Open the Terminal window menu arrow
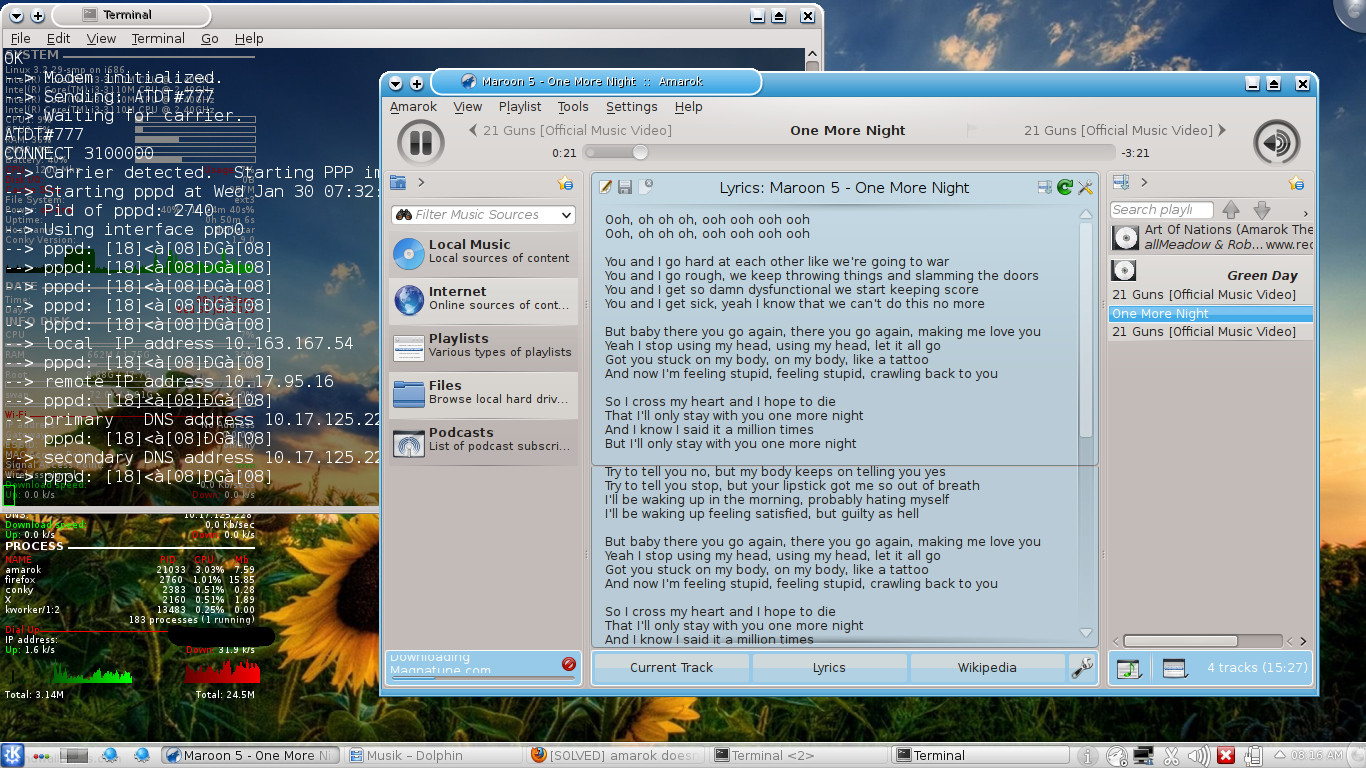This screenshot has height=768, width=1366. point(16,16)
